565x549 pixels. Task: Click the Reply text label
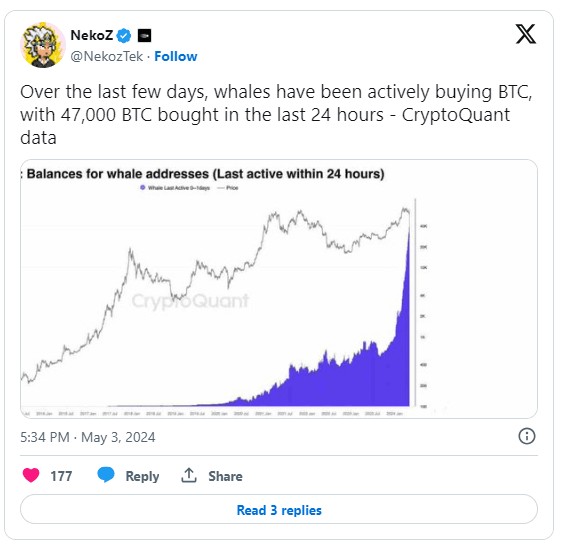142,476
